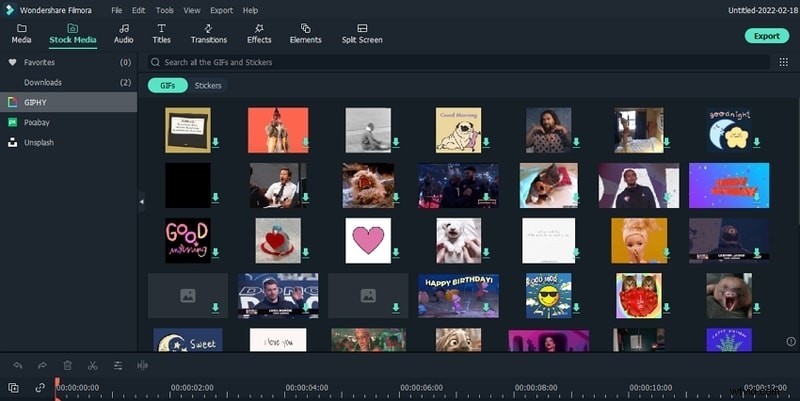Viewport: 800px width, 401px height.
Task: Download the neon Good Morning GIF
Action: click(215, 253)
